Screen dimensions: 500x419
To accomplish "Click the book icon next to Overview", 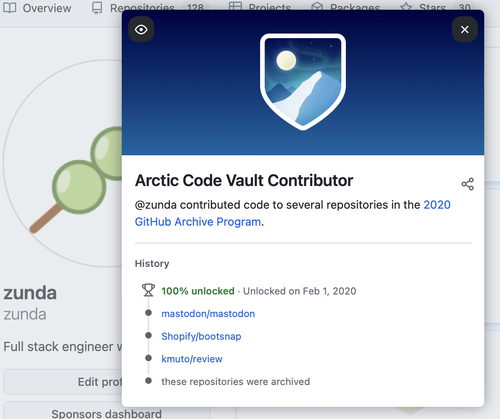I will [10, 8].
